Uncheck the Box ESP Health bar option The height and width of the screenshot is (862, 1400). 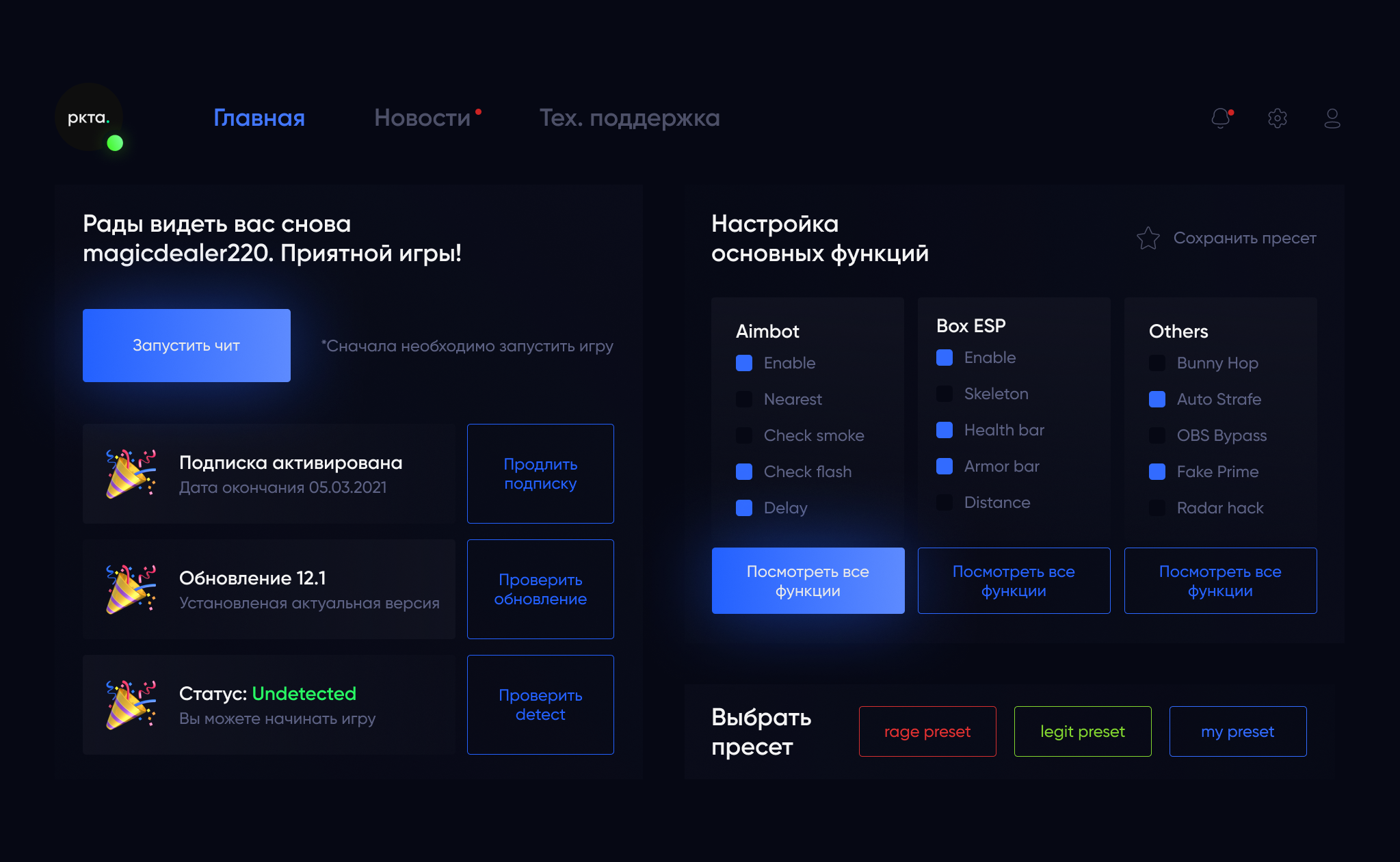click(x=945, y=430)
